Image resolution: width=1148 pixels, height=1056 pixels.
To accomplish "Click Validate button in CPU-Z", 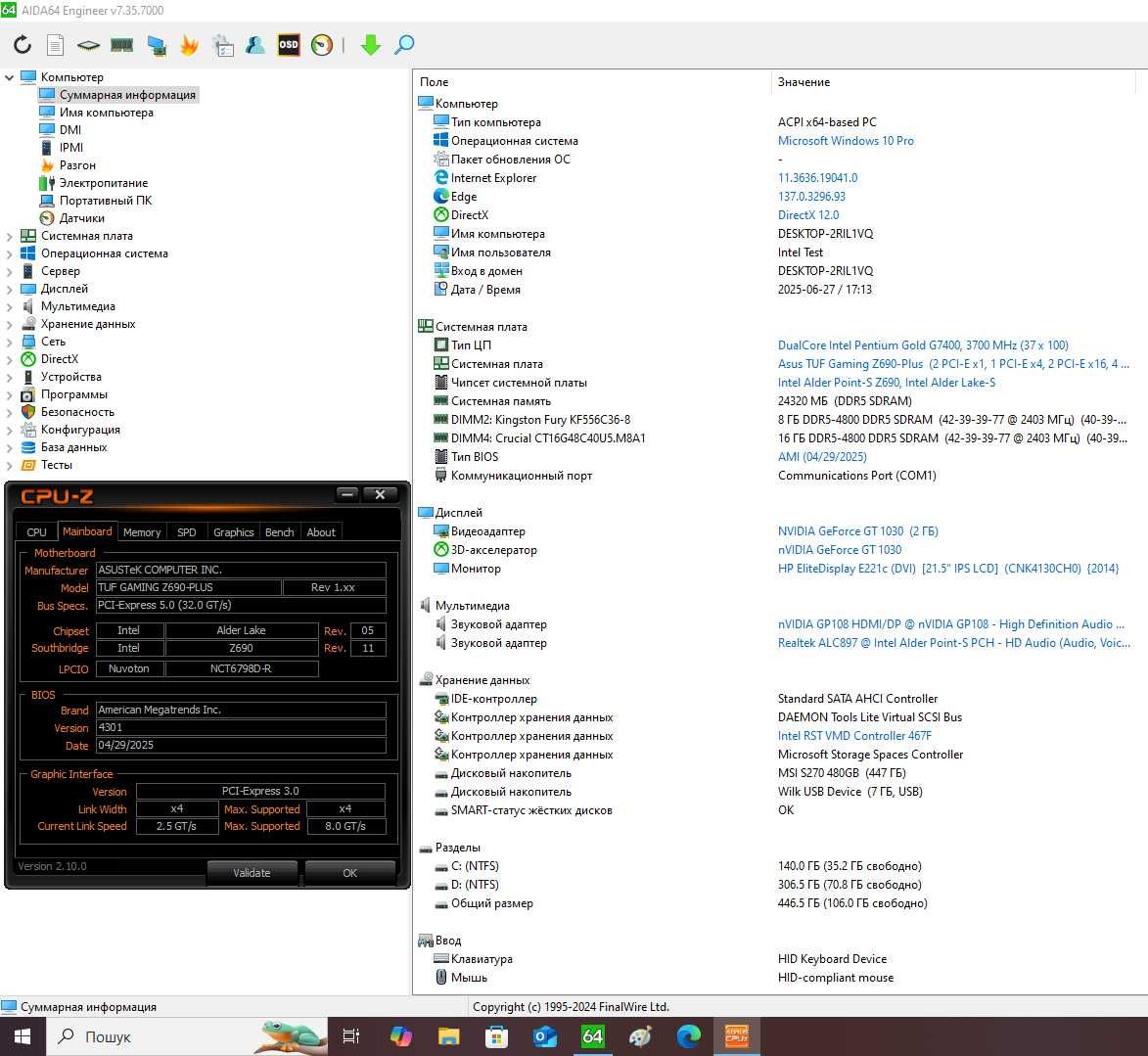I will [252, 873].
